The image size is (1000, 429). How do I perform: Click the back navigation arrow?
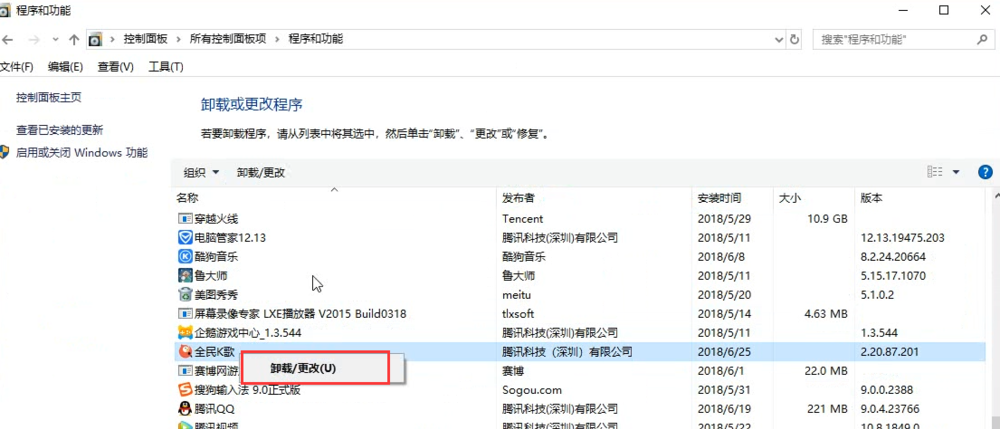pyautogui.click(x=7, y=40)
